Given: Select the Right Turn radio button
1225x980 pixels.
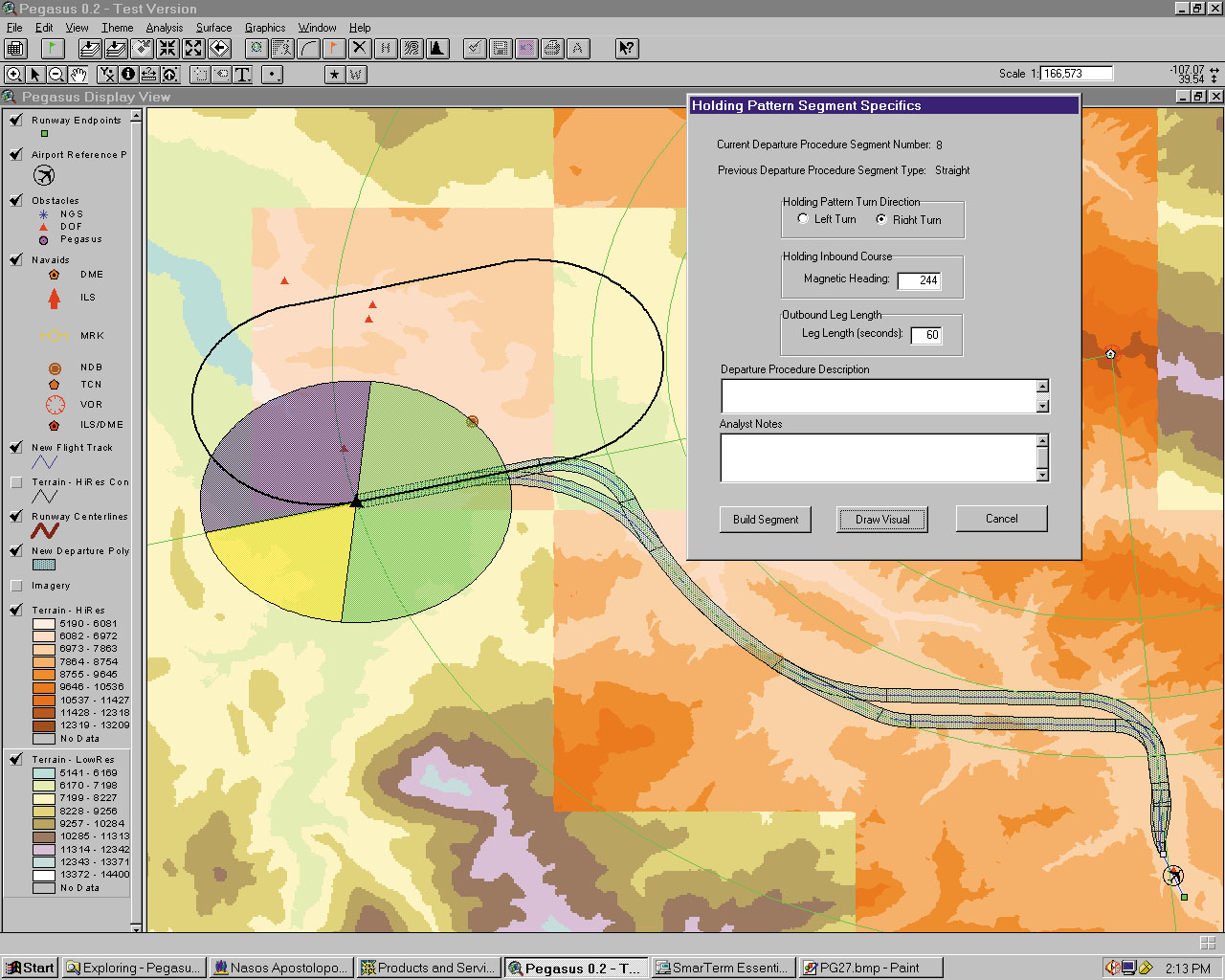Looking at the screenshot, I should click(x=881, y=219).
